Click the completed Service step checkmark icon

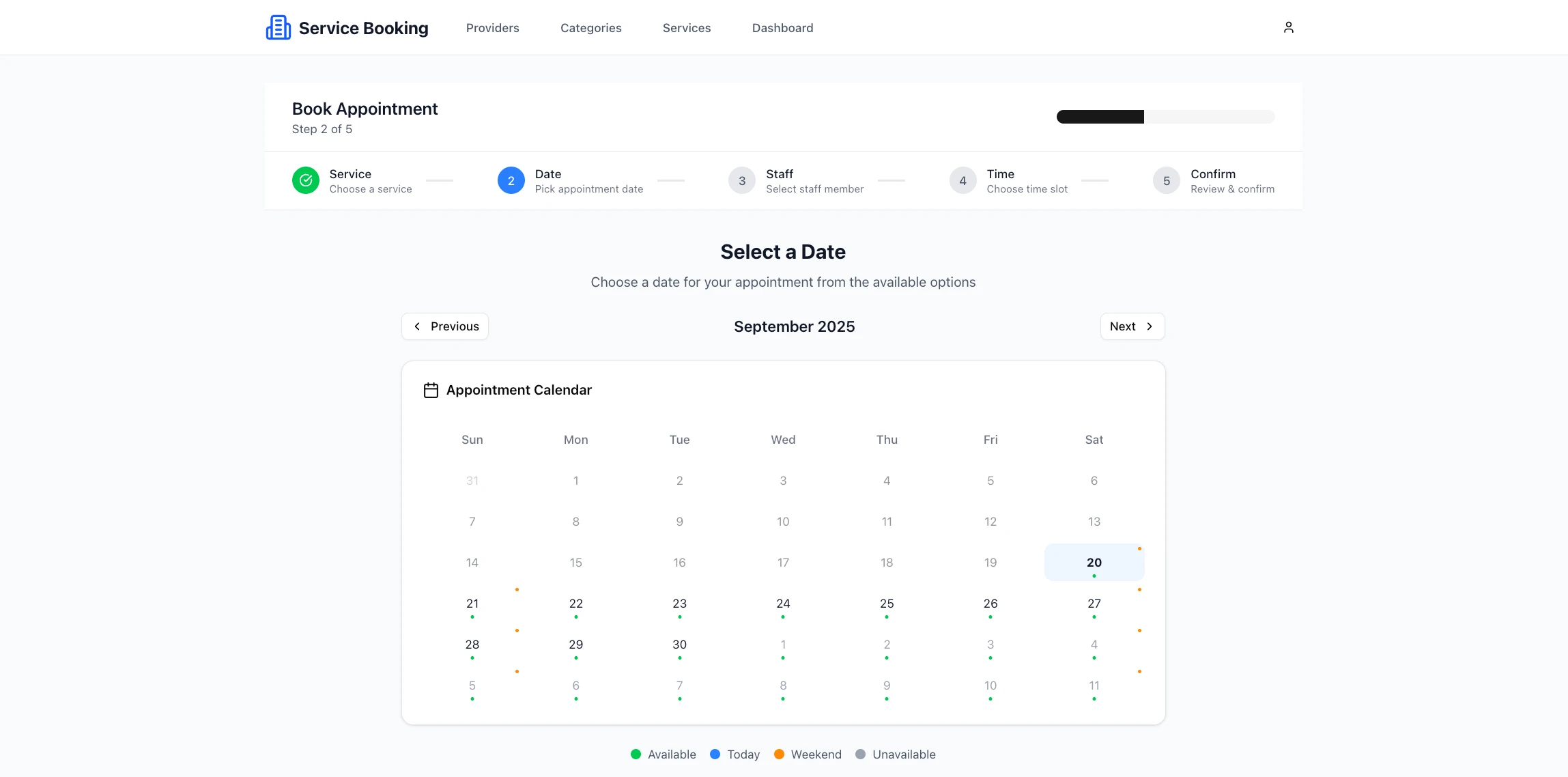tap(306, 180)
